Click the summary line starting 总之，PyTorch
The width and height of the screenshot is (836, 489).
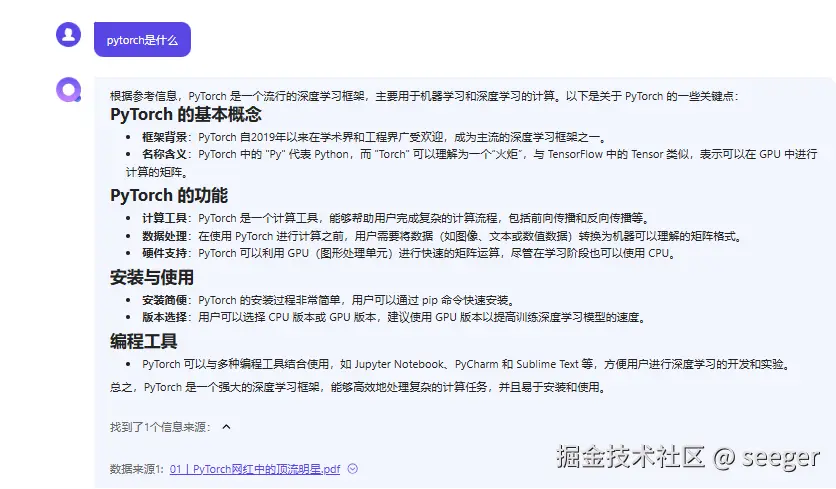(x=359, y=387)
